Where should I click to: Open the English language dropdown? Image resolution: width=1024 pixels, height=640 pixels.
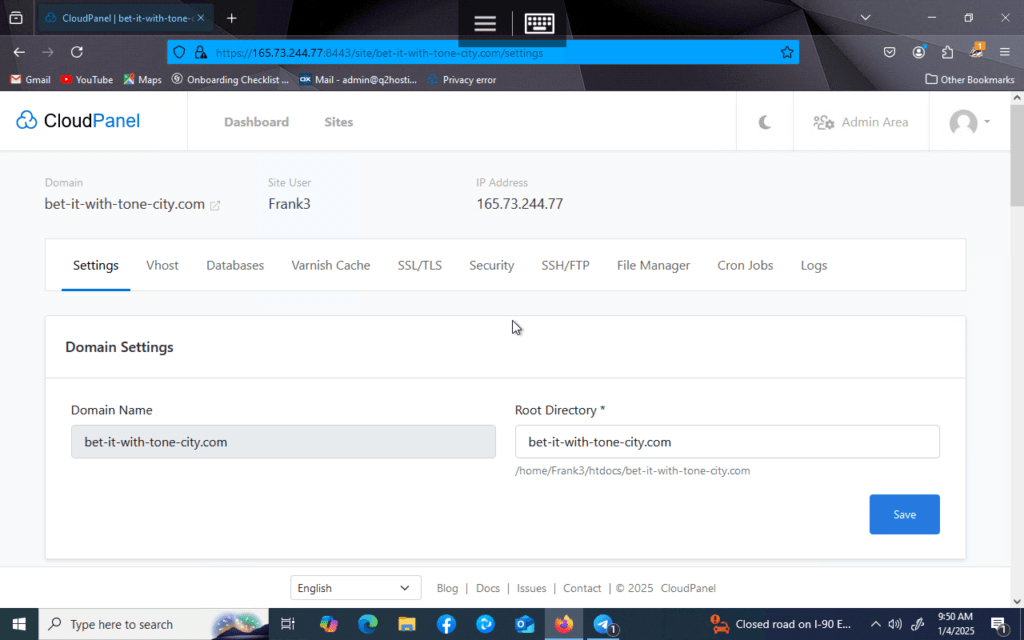click(x=355, y=588)
